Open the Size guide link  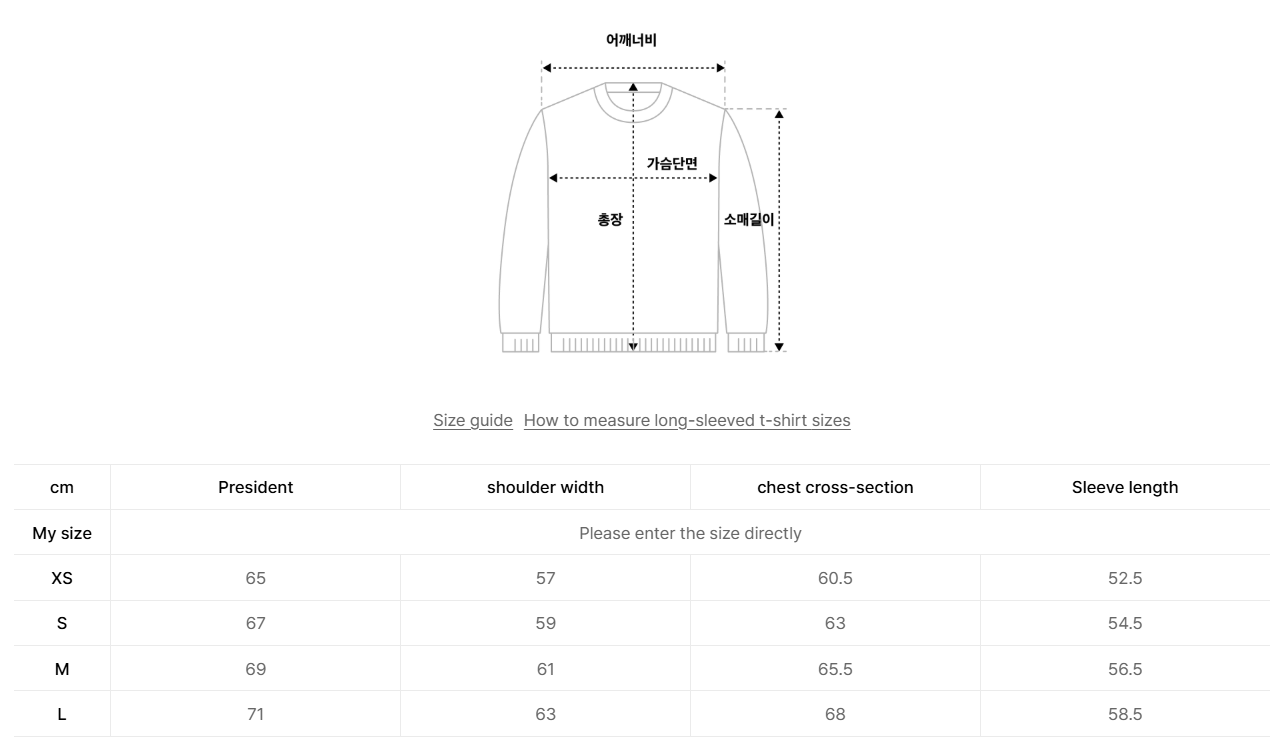[473, 420]
